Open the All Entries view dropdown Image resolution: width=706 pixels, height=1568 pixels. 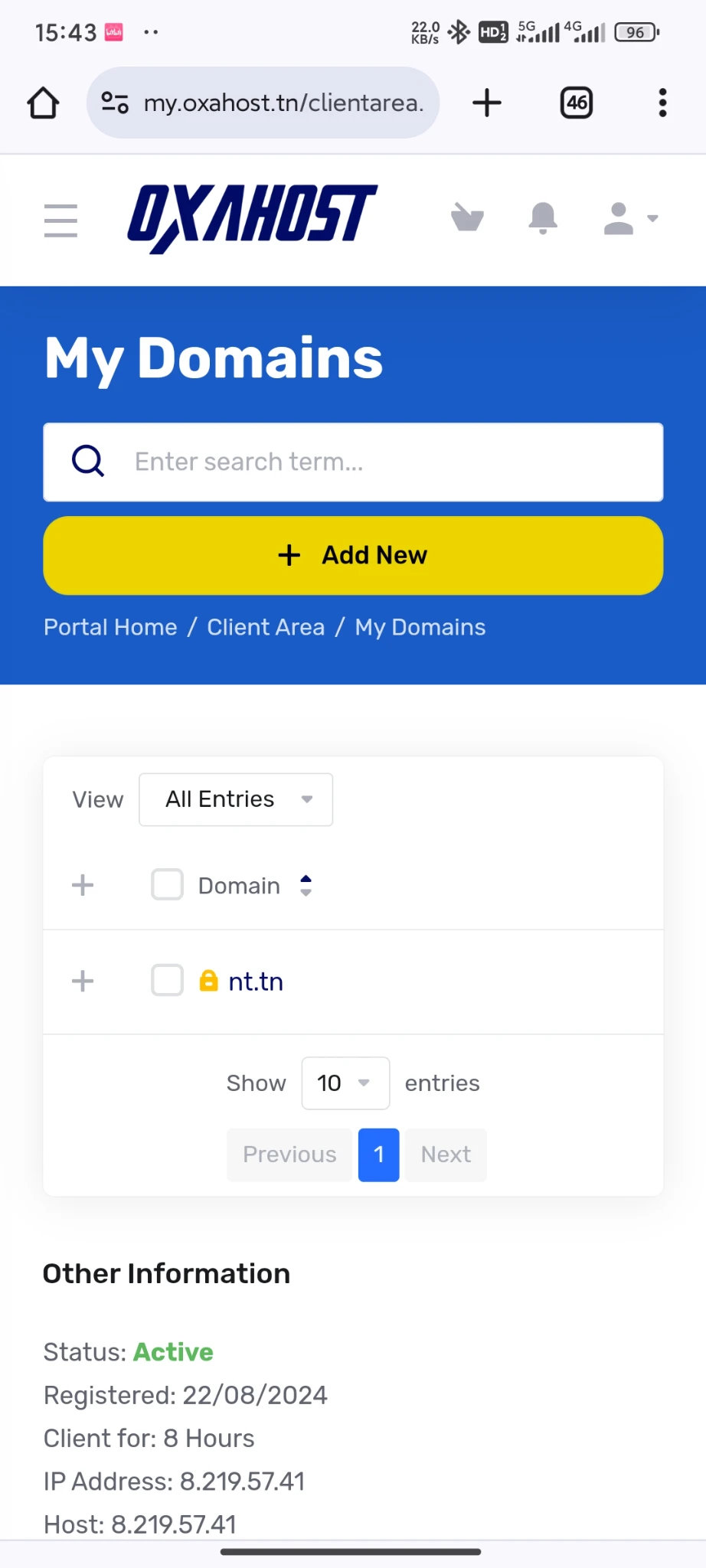point(236,799)
